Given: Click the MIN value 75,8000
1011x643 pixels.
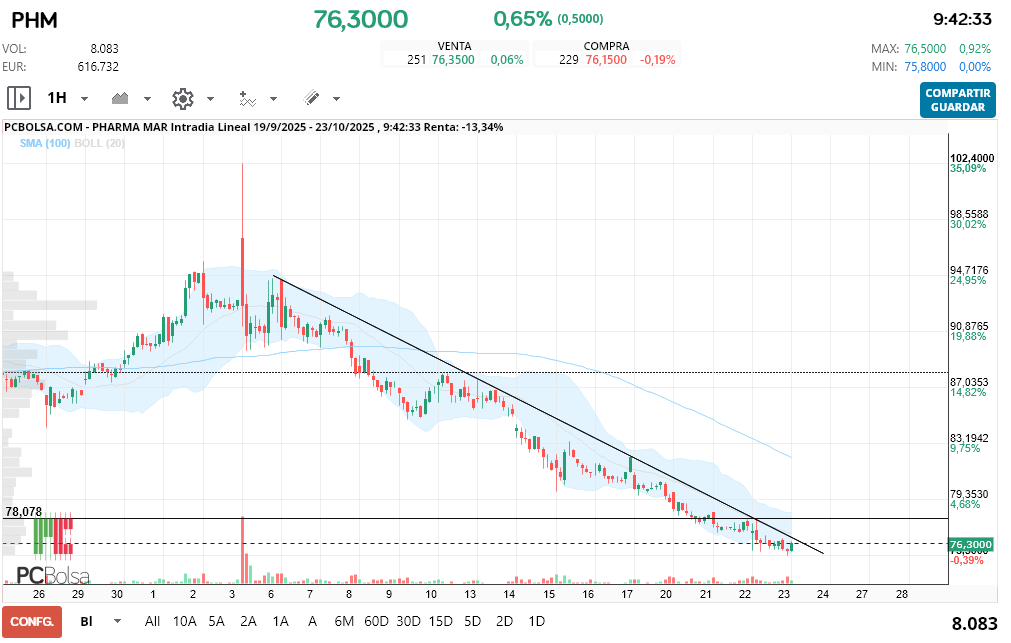Looking at the screenshot, I should point(925,67).
